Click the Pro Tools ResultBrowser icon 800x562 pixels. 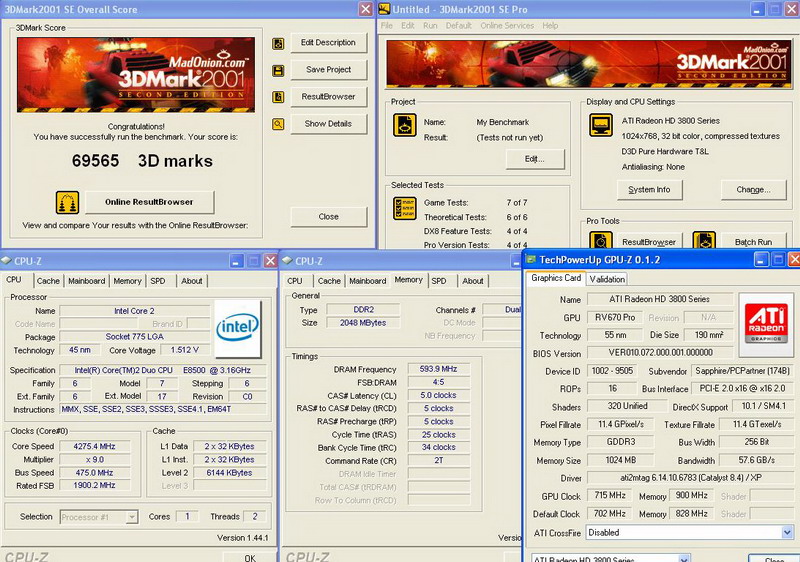click(601, 241)
